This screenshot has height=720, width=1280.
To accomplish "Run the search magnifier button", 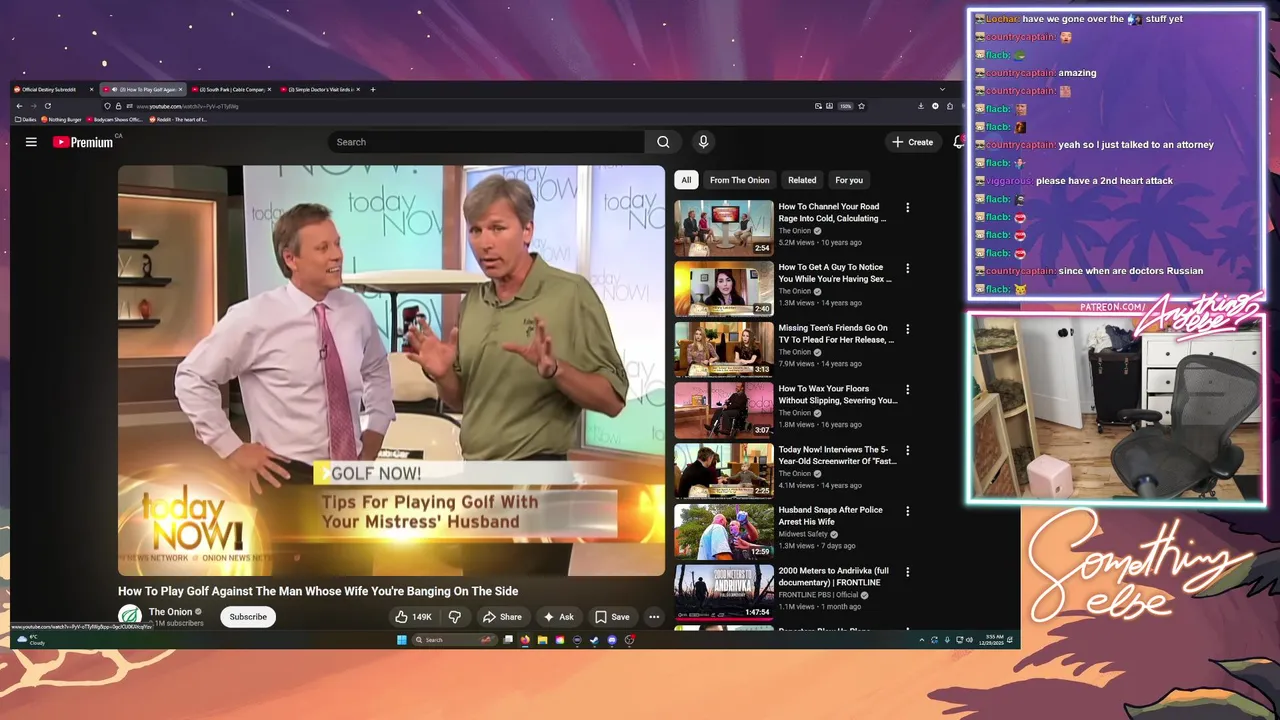I will pos(663,142).
